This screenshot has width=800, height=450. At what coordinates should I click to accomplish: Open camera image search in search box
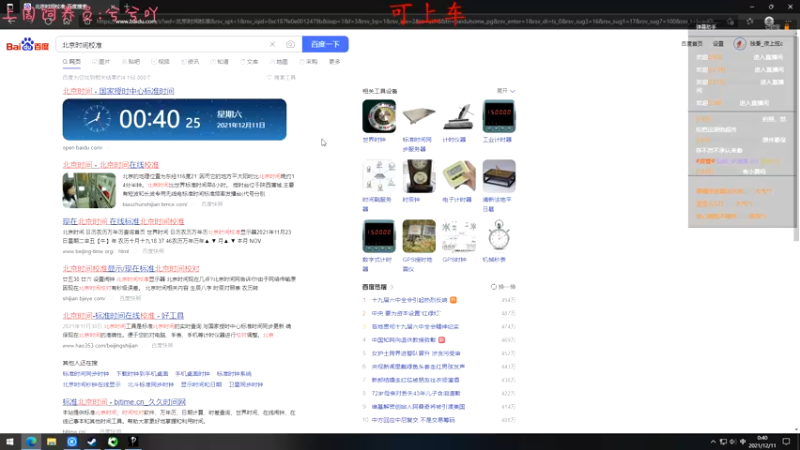click(x=290, y=44)
